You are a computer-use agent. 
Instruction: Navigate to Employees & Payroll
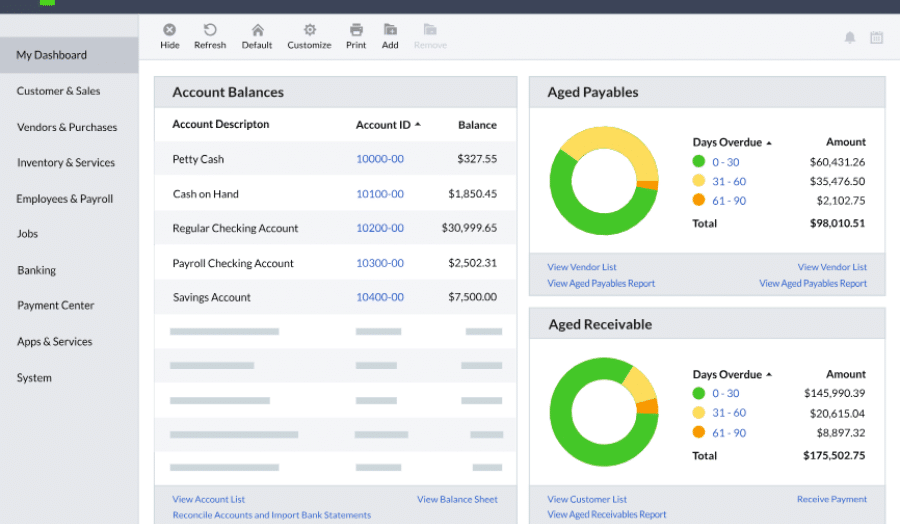64,199
